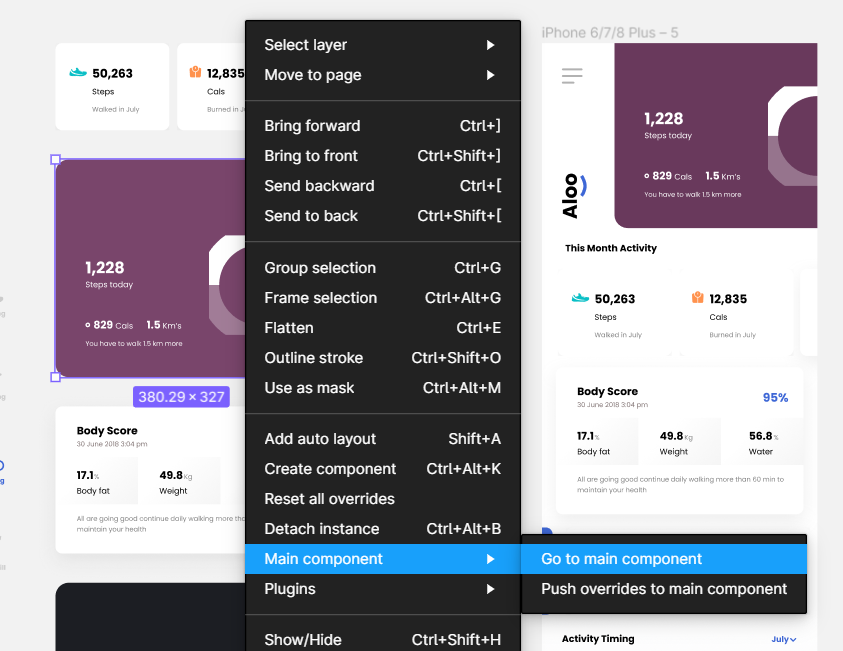Click the hamburger menu icon in iPhone frame
Viewport: 843px width, 651px height.
point(572,76)
